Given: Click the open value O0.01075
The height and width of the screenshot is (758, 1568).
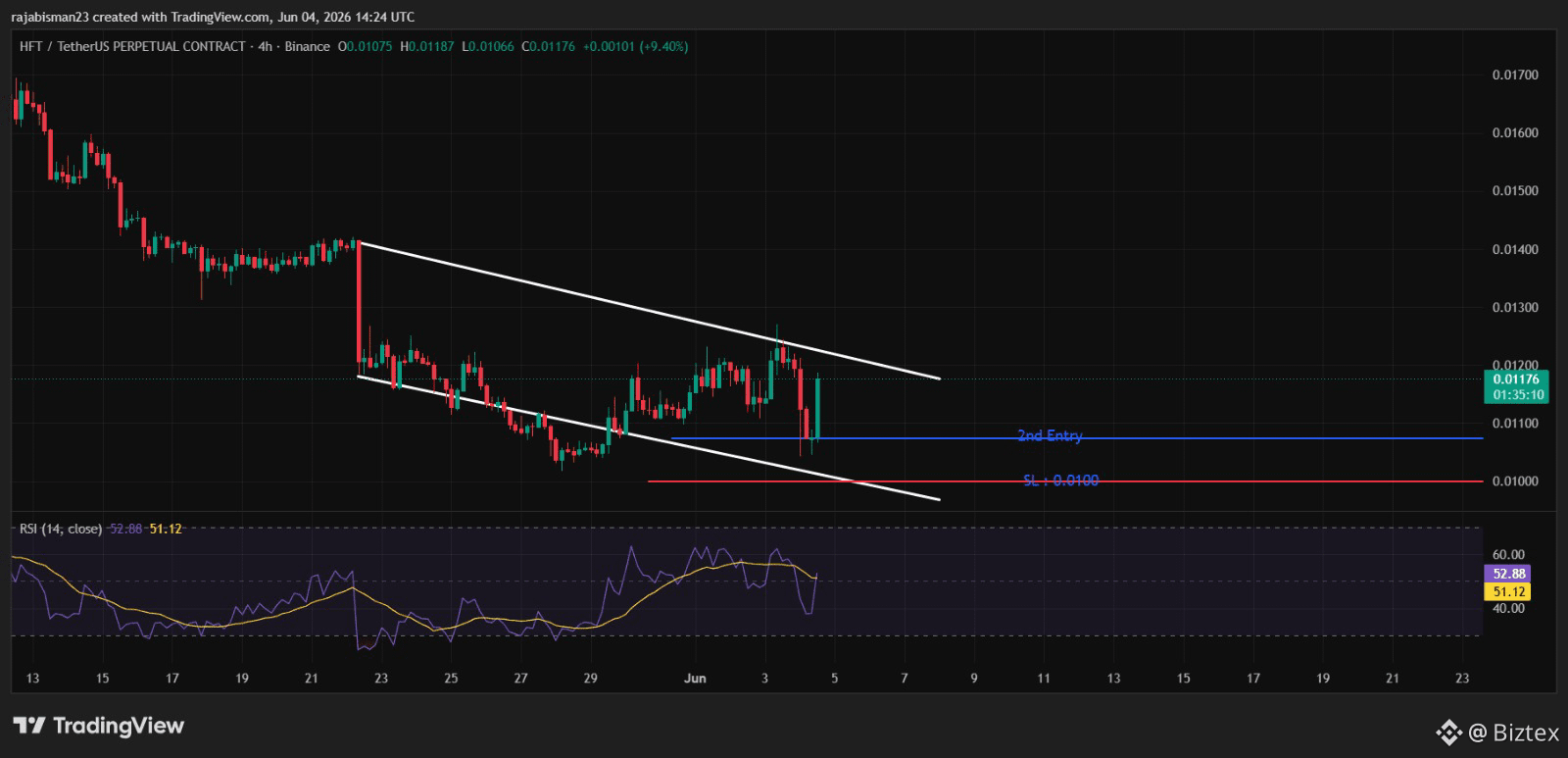Looking at the screenshot, I should coord(367,46).
